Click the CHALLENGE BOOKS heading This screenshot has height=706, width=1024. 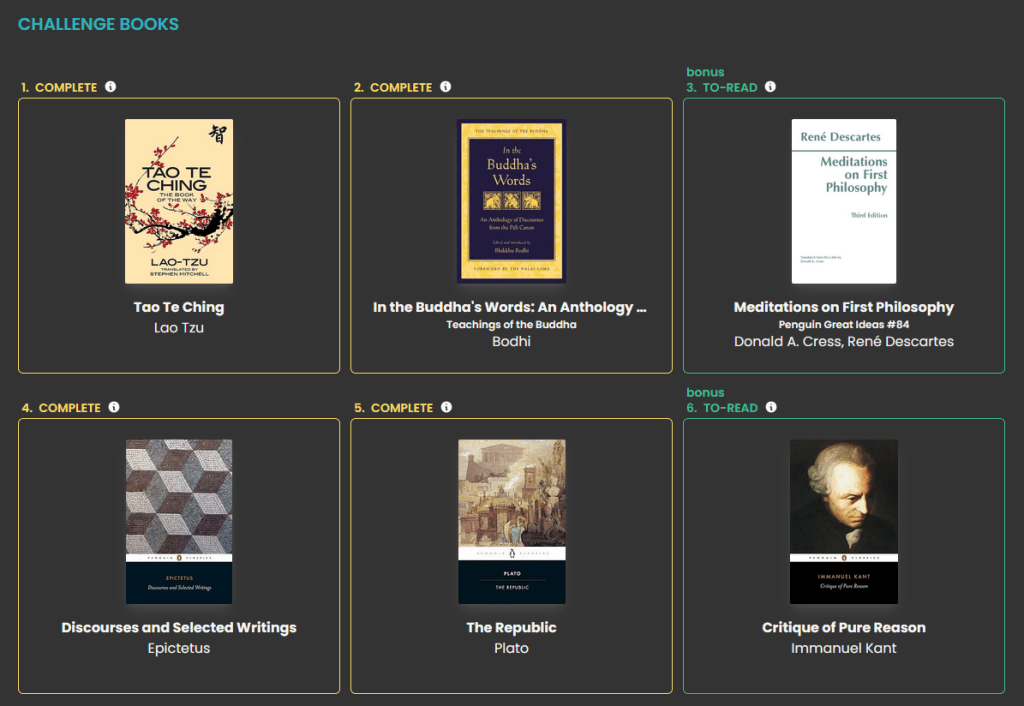pos(98,24)
